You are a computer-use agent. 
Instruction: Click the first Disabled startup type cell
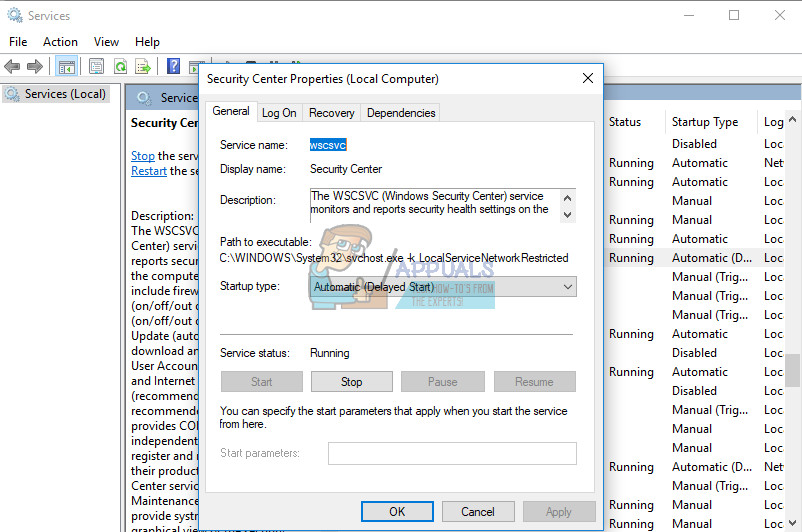point(694,144)
